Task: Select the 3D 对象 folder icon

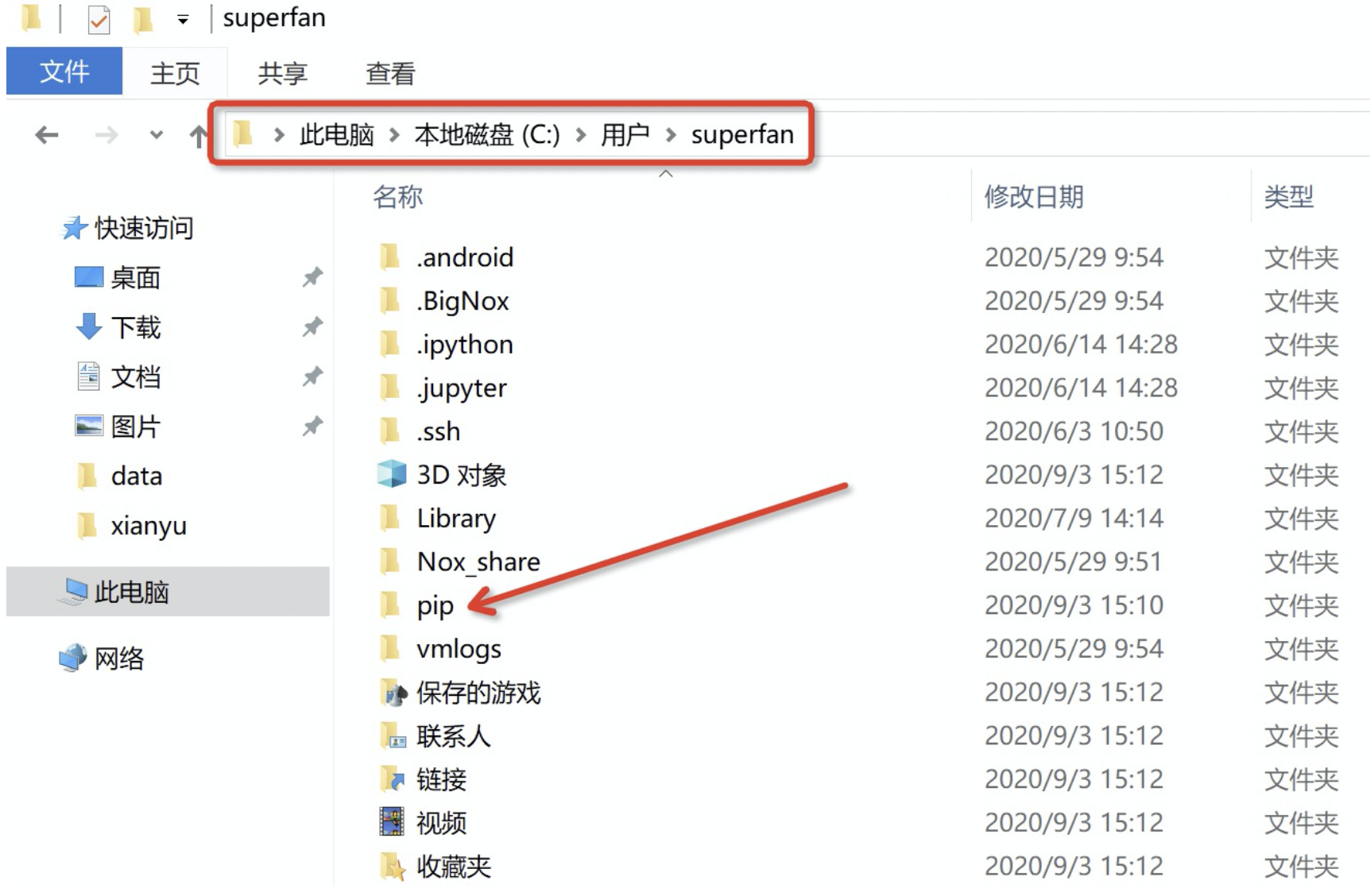Action: pos(391,474)
